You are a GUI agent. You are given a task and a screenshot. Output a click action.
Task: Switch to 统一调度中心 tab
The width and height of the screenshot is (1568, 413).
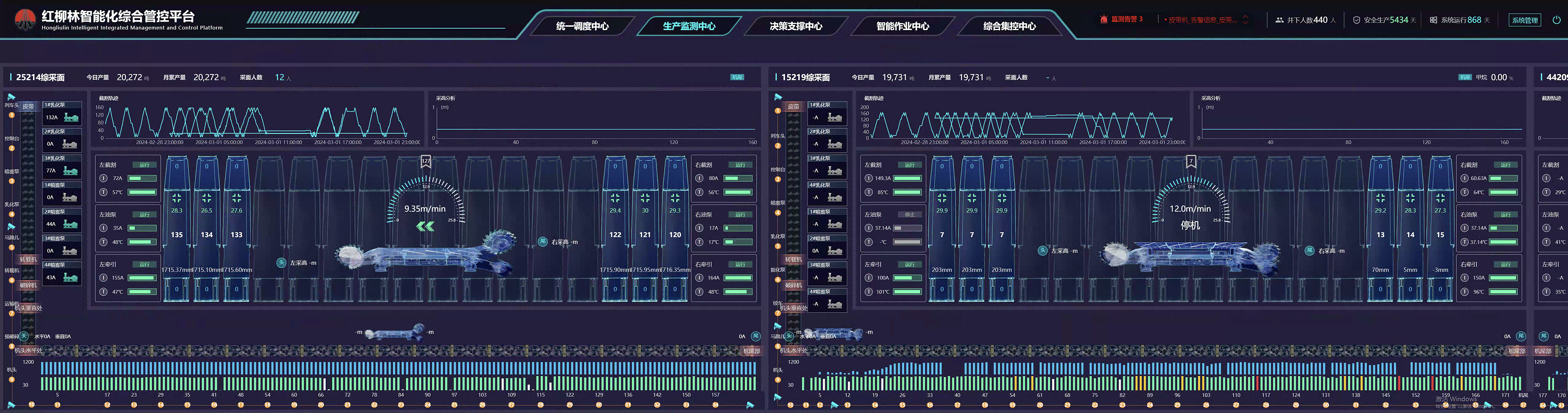[582, 26]
